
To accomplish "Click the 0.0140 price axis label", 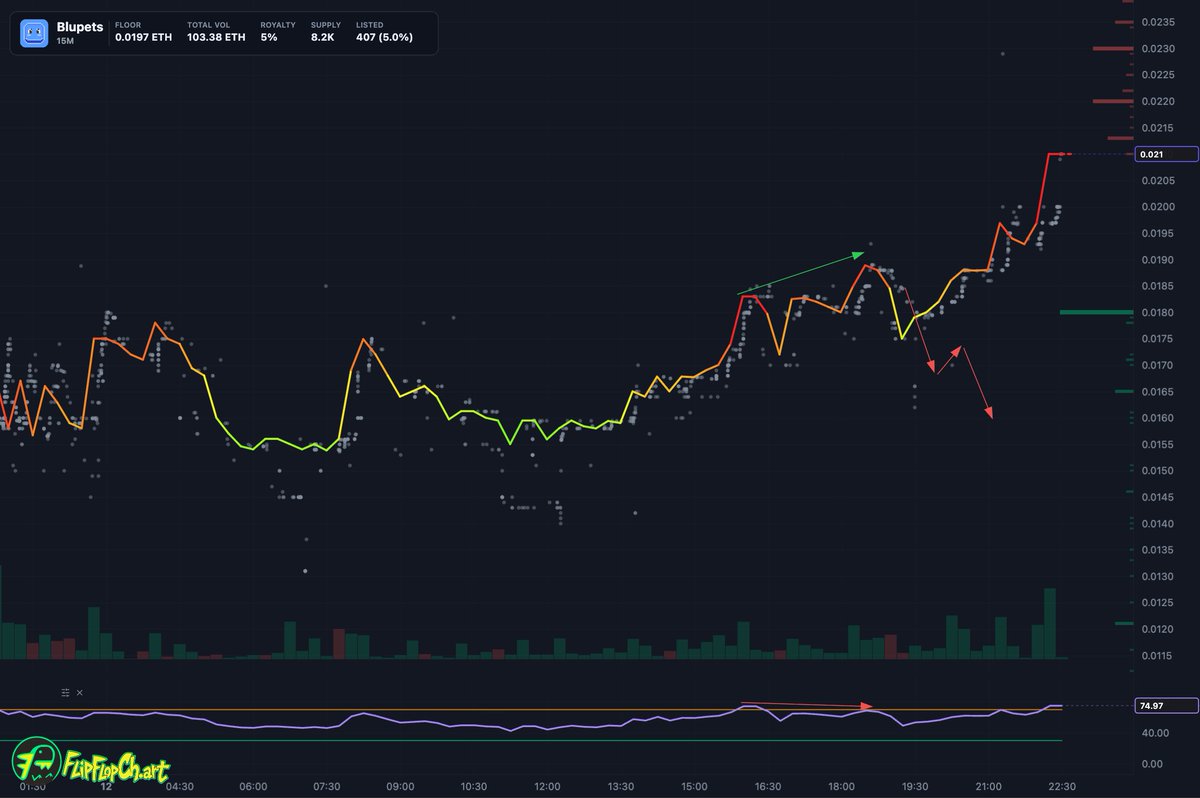I will [x=1158, y=524].
